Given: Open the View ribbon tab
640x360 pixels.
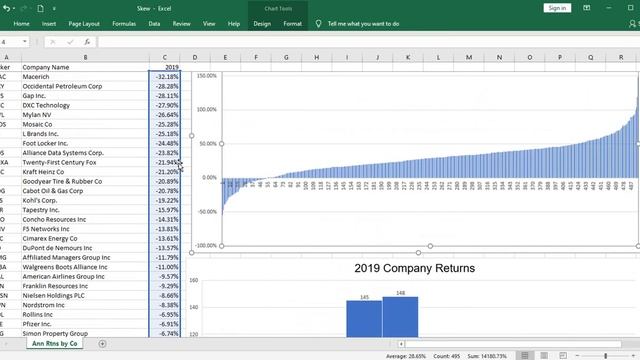Looking at the screenshot, I should click(x=209, y=24).
